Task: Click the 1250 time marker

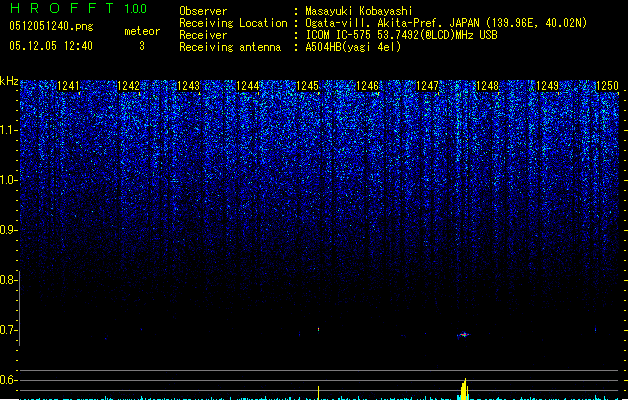Action: (x=607, y=85)
